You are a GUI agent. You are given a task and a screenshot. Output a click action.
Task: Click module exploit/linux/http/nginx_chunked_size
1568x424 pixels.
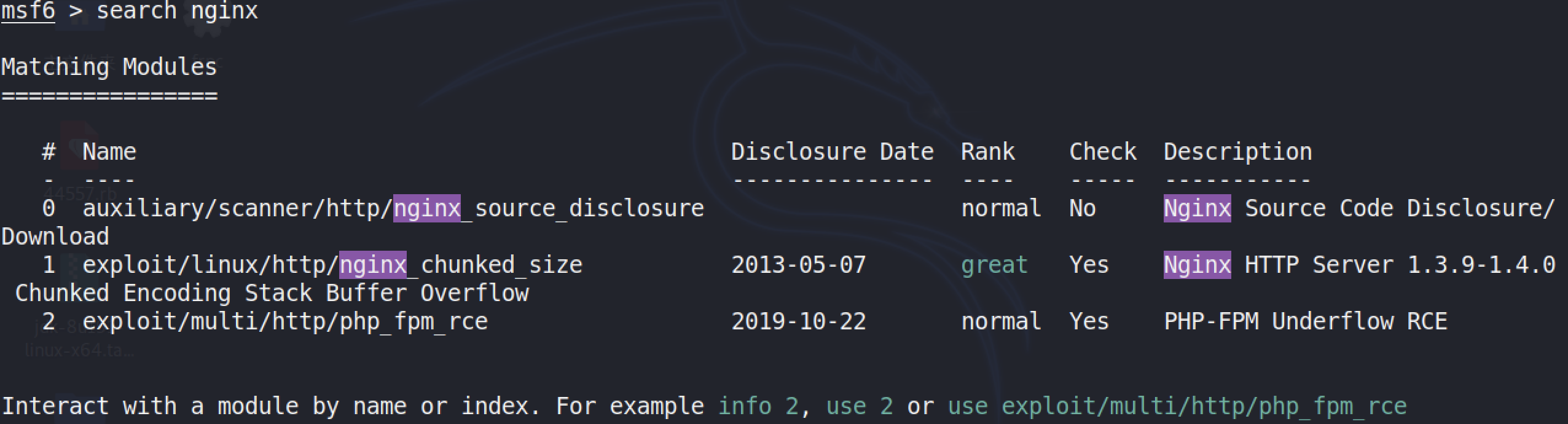(x=332, y=265)
